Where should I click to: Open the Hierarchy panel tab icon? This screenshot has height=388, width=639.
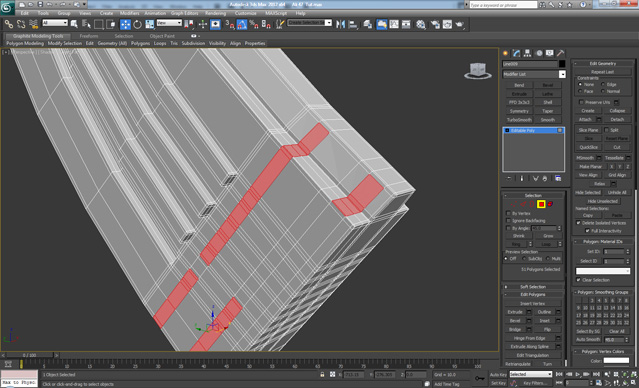tap(527, 53)
